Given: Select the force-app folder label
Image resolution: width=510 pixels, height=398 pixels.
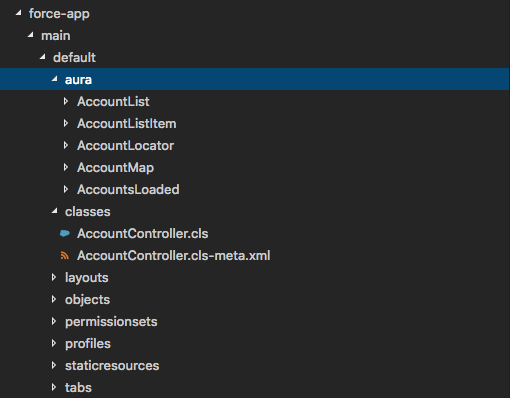Looking at the screenshot, I should (59, 14).
